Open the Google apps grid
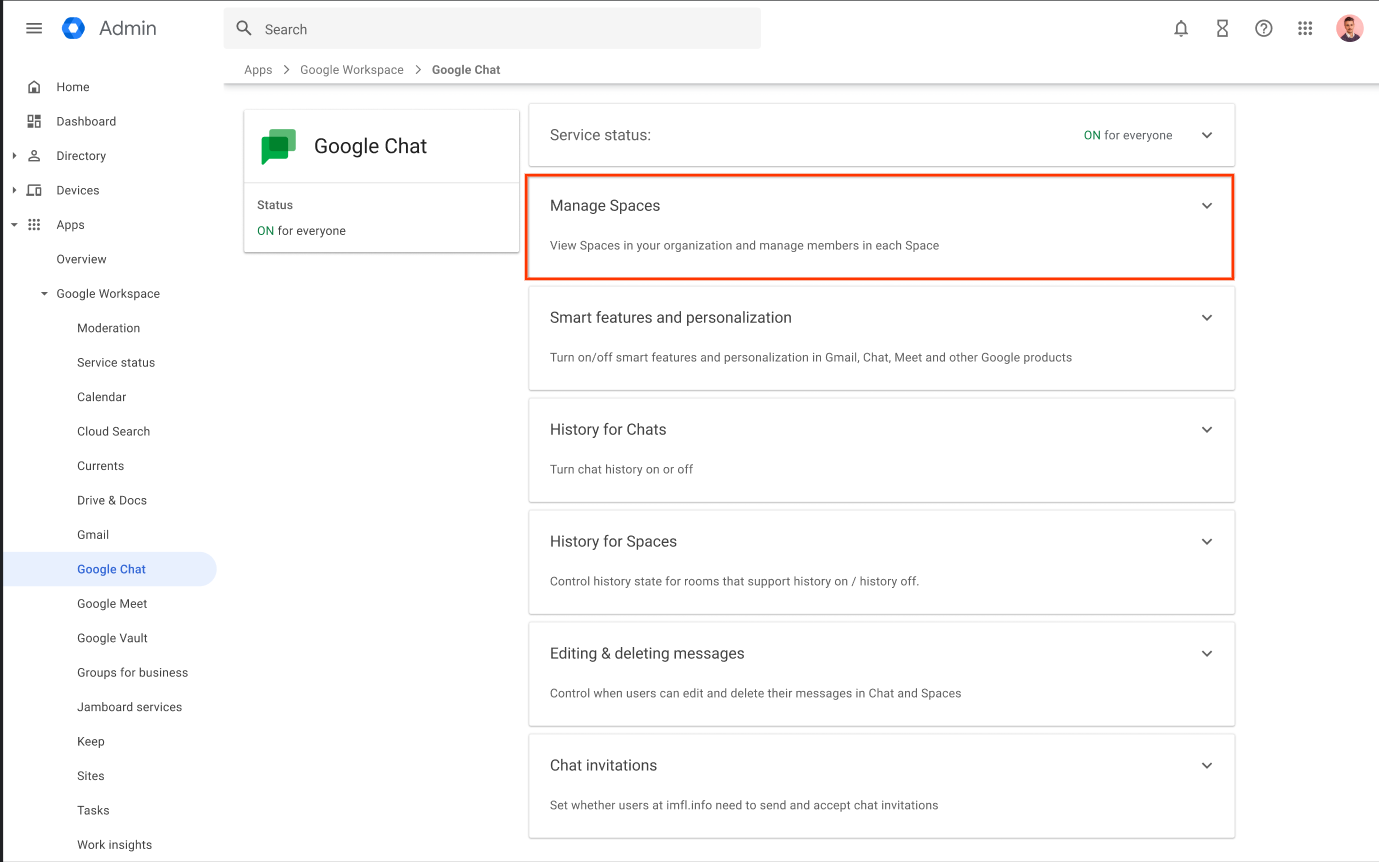Screen dimensions: 1379x862 tap(1305, 29)
